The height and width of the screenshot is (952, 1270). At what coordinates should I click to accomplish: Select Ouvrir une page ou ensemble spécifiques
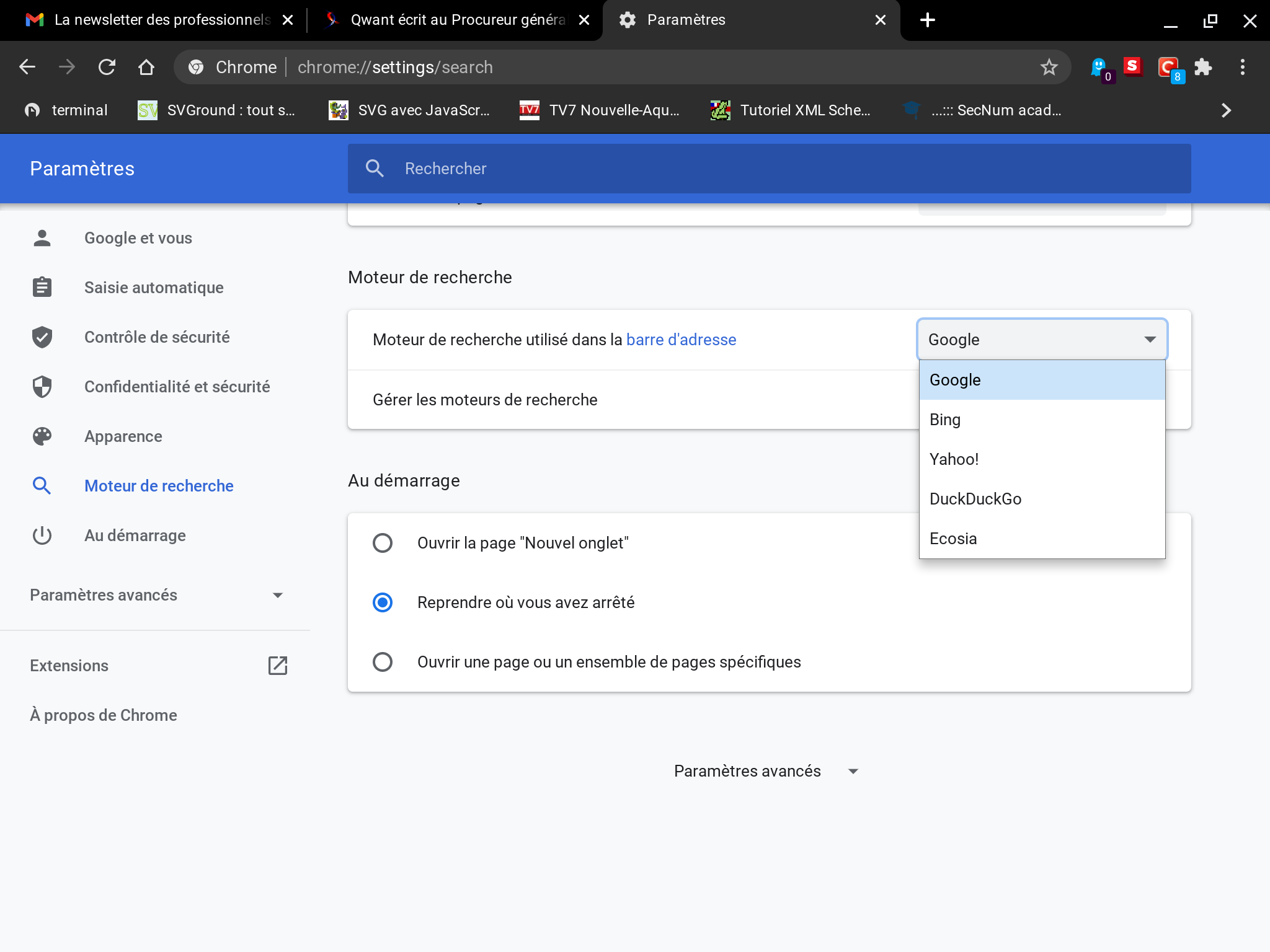pos(383,662)
